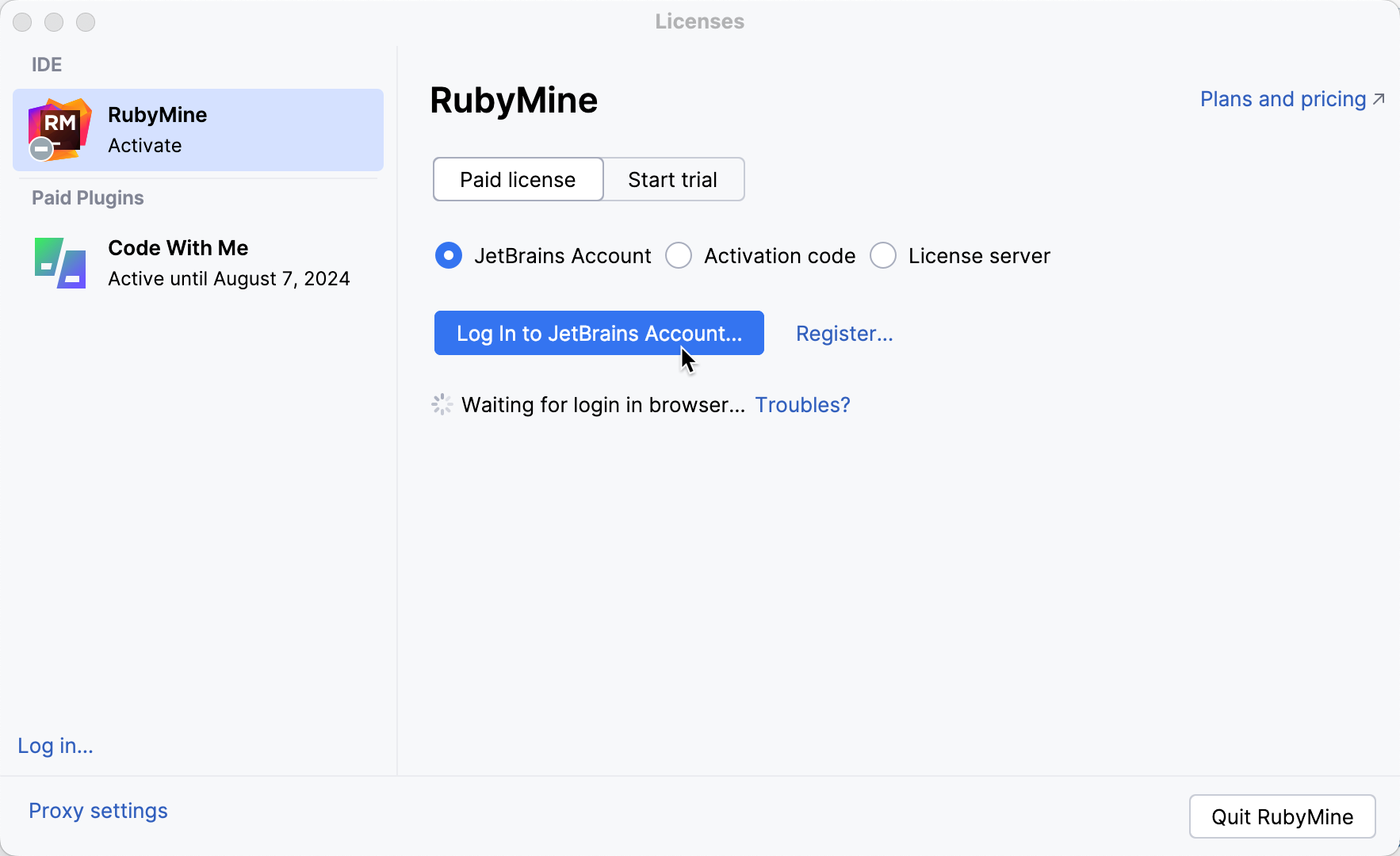
Task: Click the gray zoom button in the title bar
Action: point(85,22)
